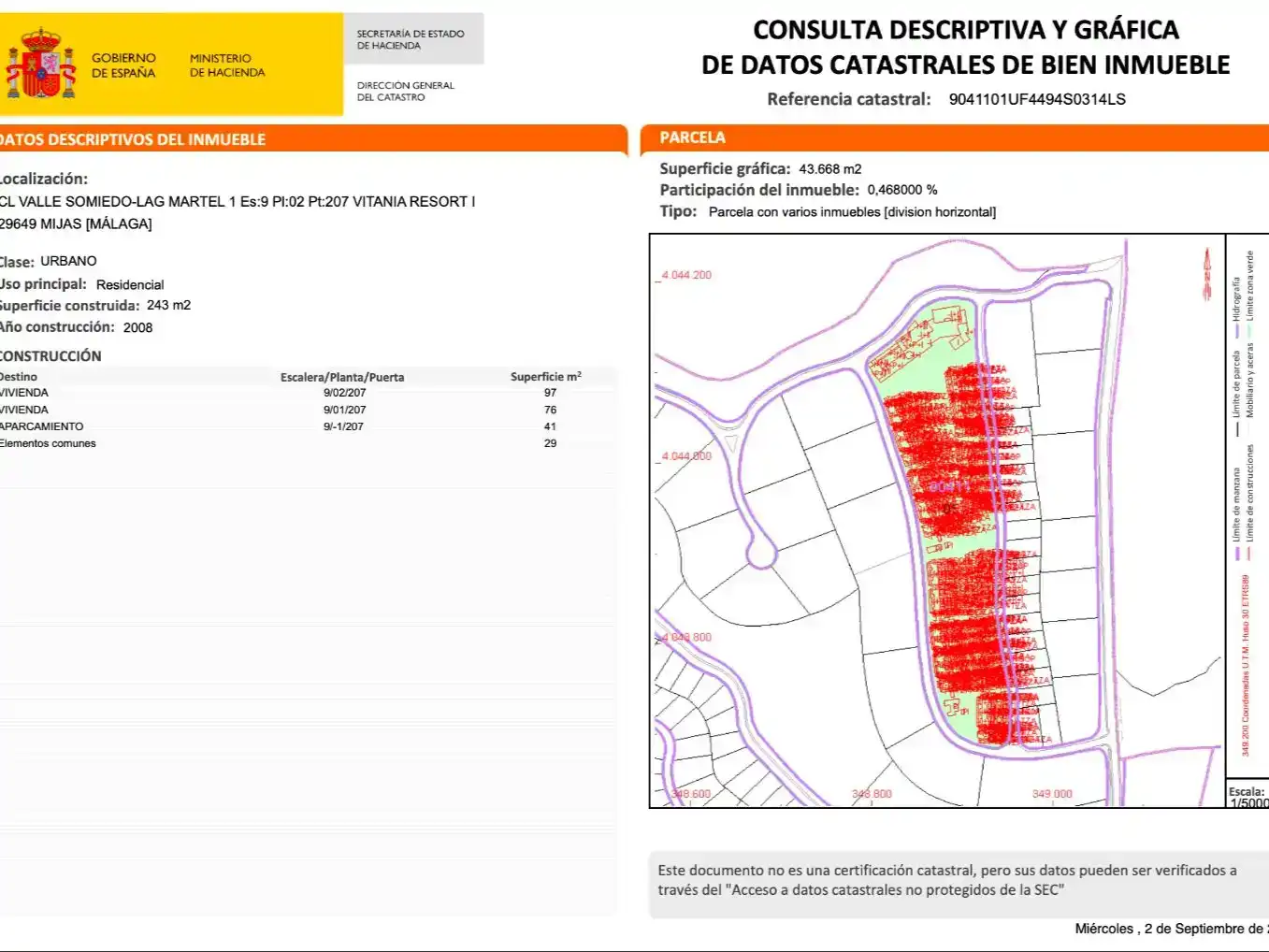Image resolution: width=1269 pixels, height=952 pixels.
Task: Select the surface value '41'
Action: click(550, 426)
